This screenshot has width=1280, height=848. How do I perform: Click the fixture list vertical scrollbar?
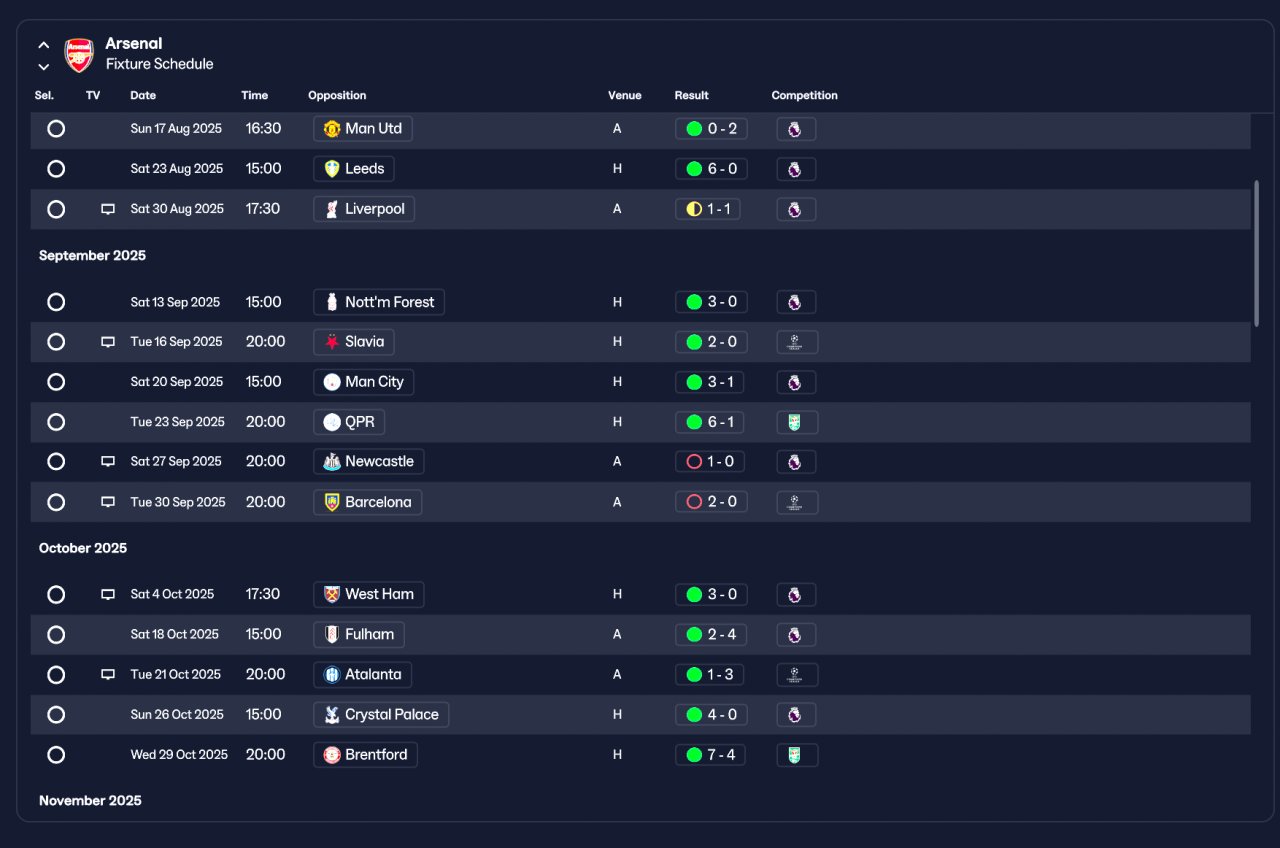pyautogui.click(x=1257, y=253)
